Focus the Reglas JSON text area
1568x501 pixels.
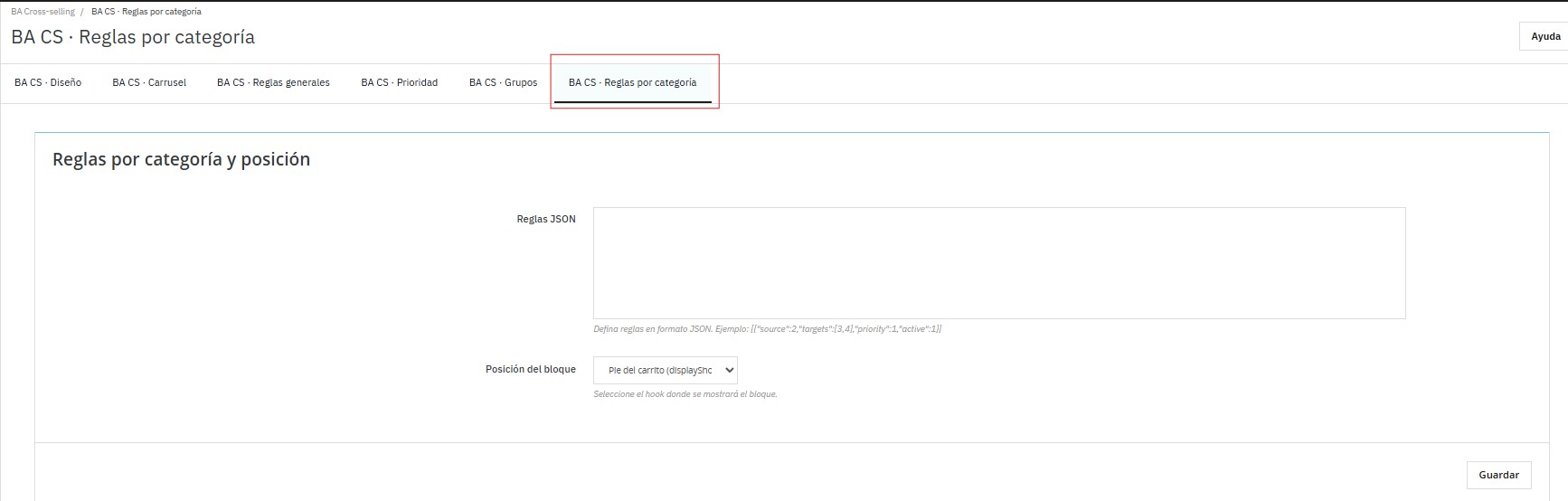[998, 263]
